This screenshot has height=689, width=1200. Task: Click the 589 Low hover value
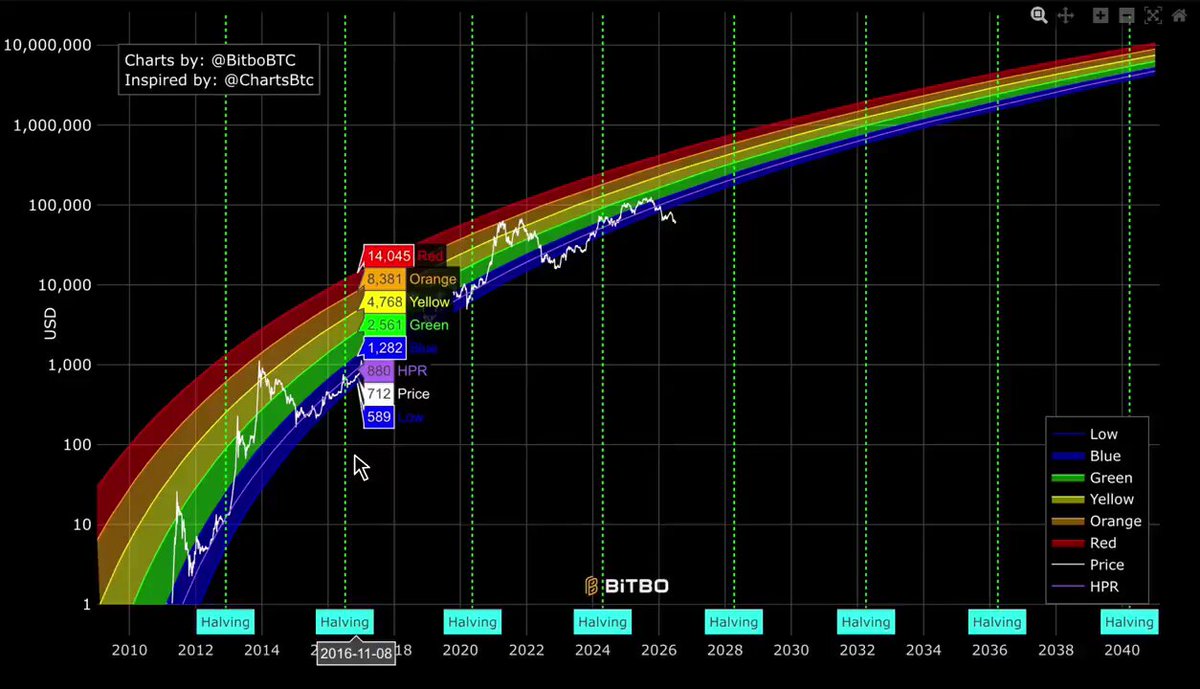tap(379, 417)
